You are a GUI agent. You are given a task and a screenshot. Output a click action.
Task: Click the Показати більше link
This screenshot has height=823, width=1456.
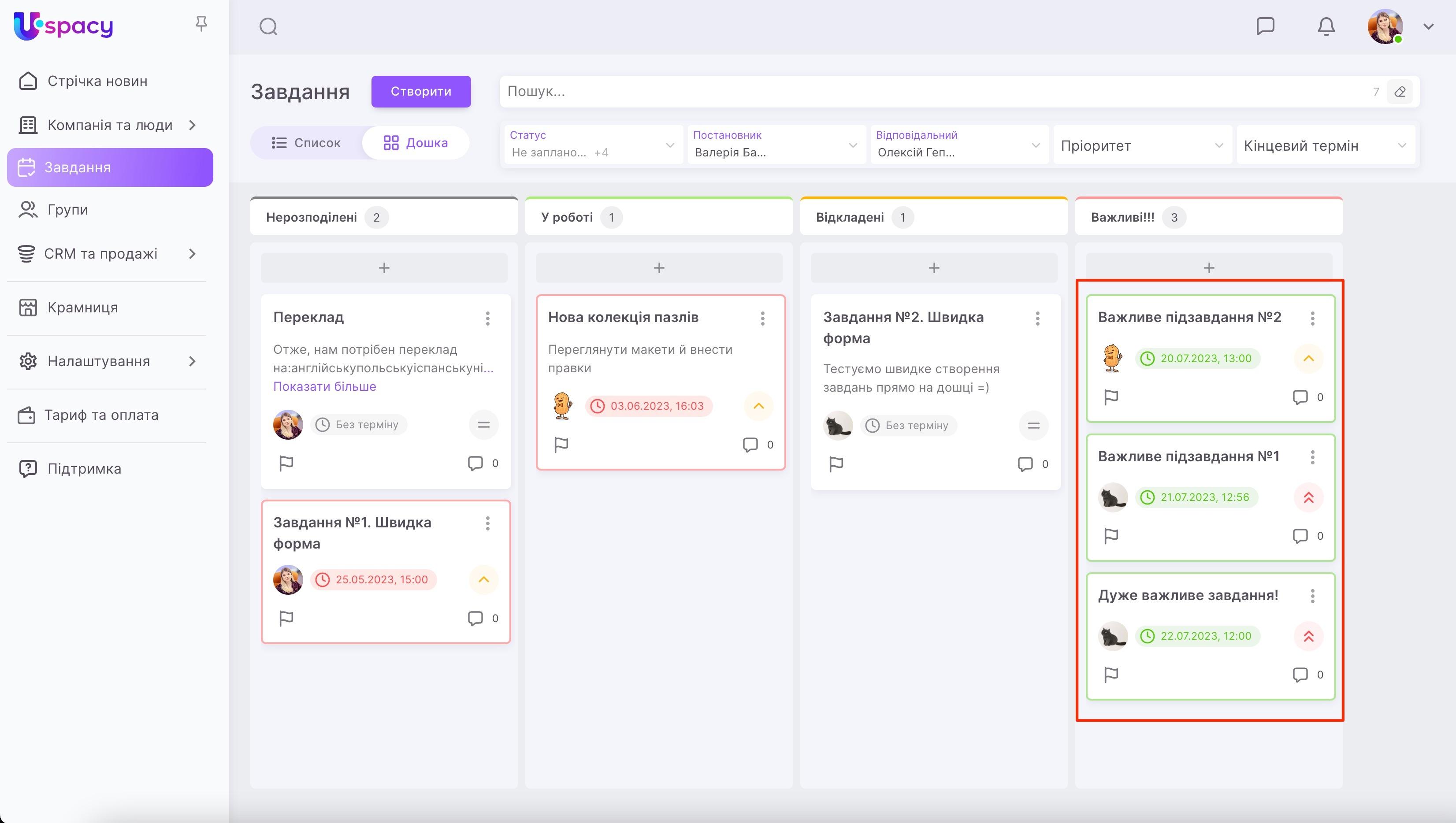tap(324, 387)
